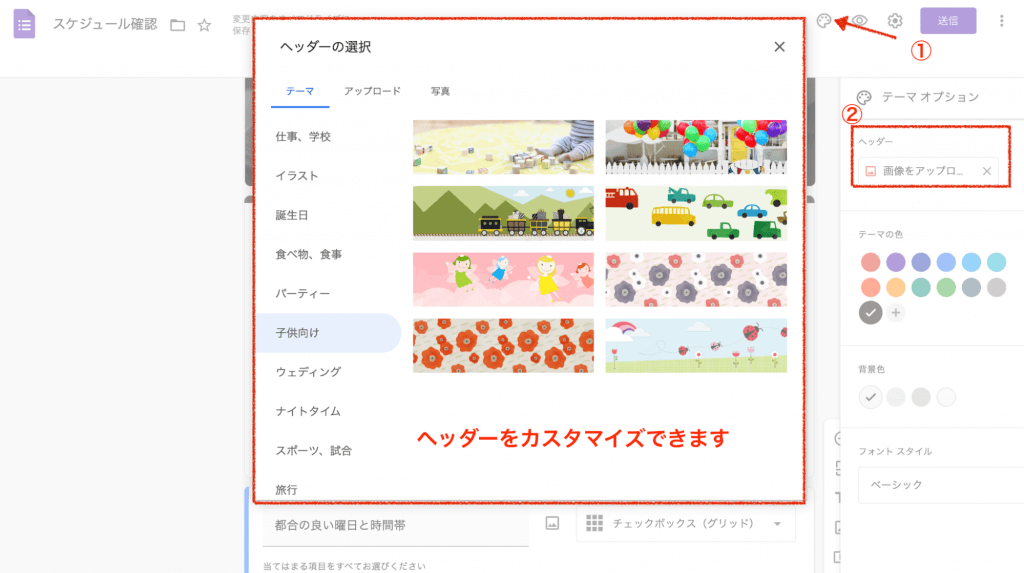Open form settings gear icon
This screenshot has width=1024, height=573.
(x=895, y=21)
